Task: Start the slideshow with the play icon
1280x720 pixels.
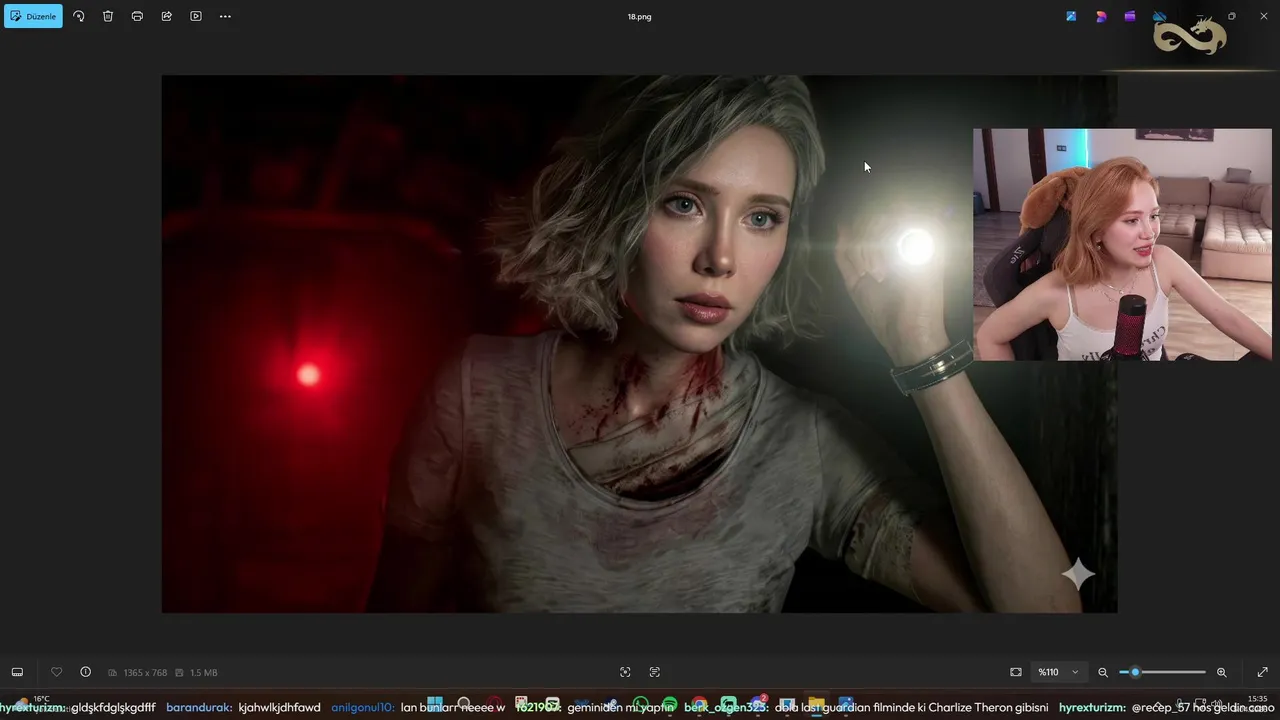Action: 196,16
